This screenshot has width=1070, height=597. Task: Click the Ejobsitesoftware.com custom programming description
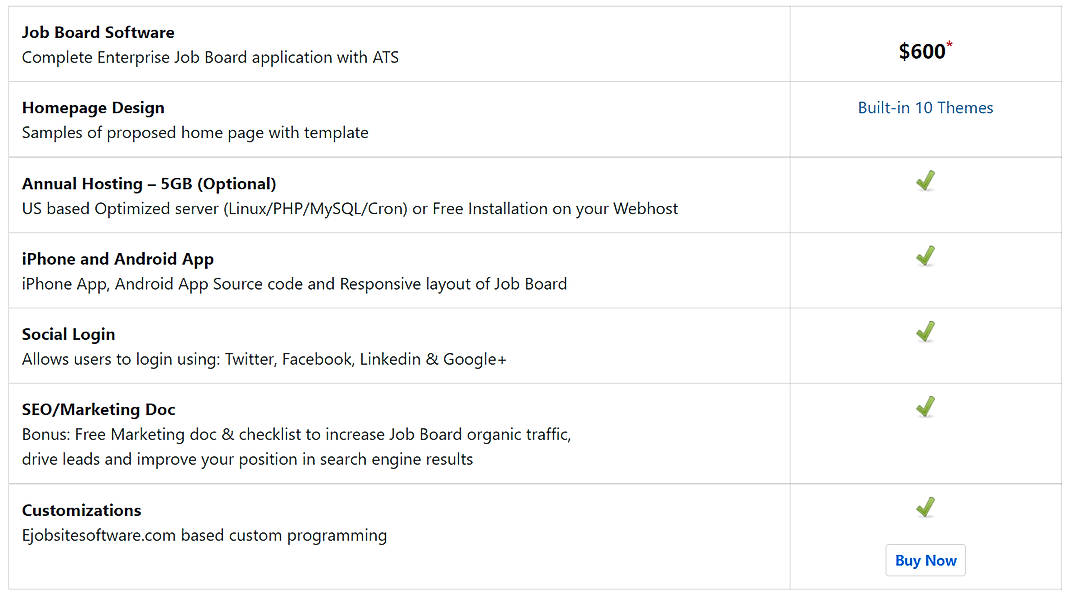click(x=204, y=535)
